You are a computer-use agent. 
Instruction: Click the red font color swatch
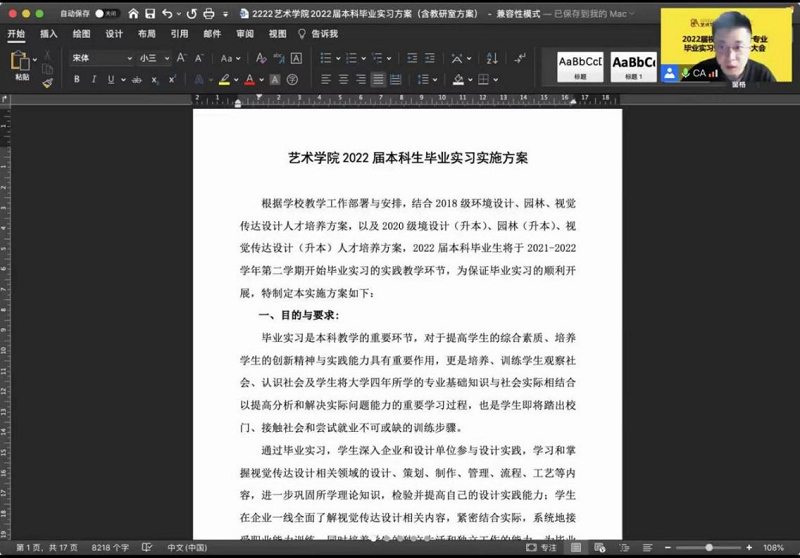pos(249,79)
